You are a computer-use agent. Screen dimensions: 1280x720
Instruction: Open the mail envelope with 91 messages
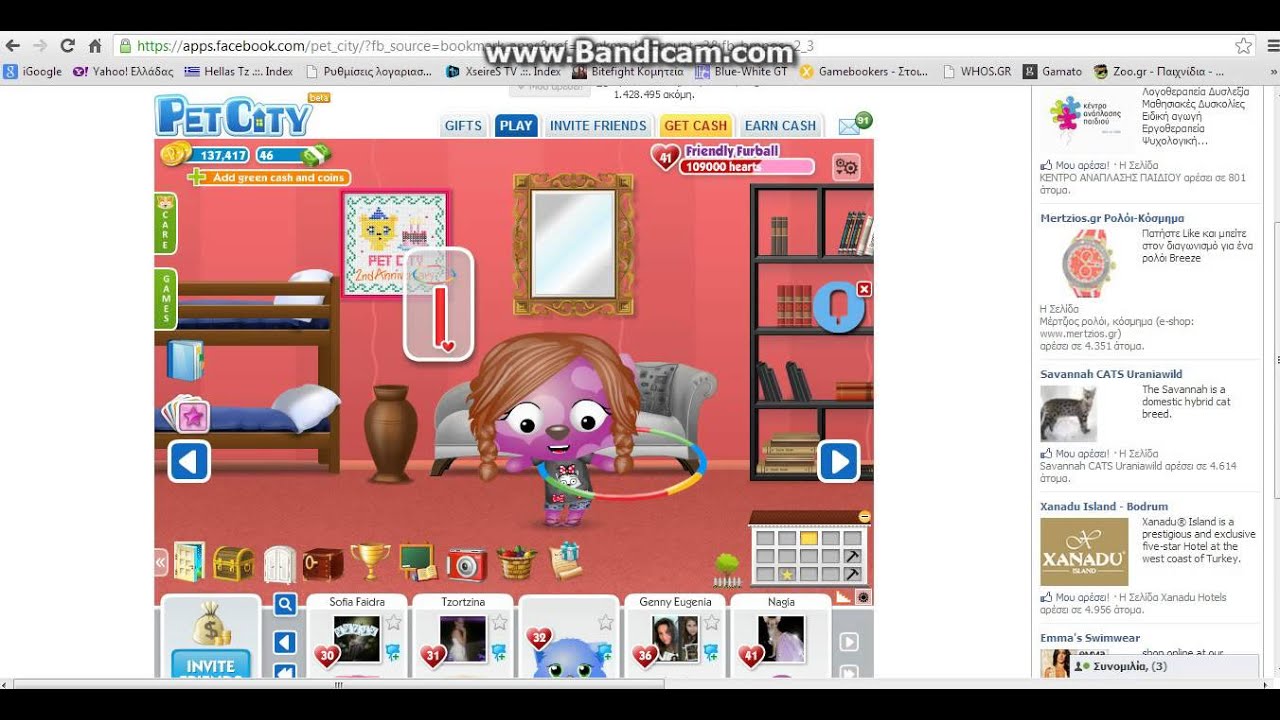(853, 124)
